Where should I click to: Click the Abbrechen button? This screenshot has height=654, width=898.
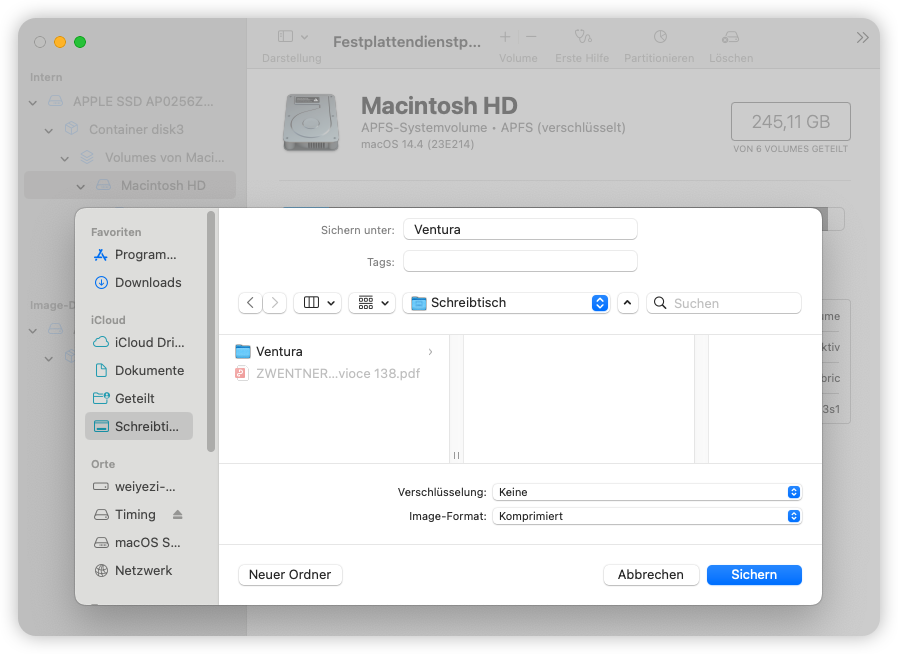coord(651,574)
